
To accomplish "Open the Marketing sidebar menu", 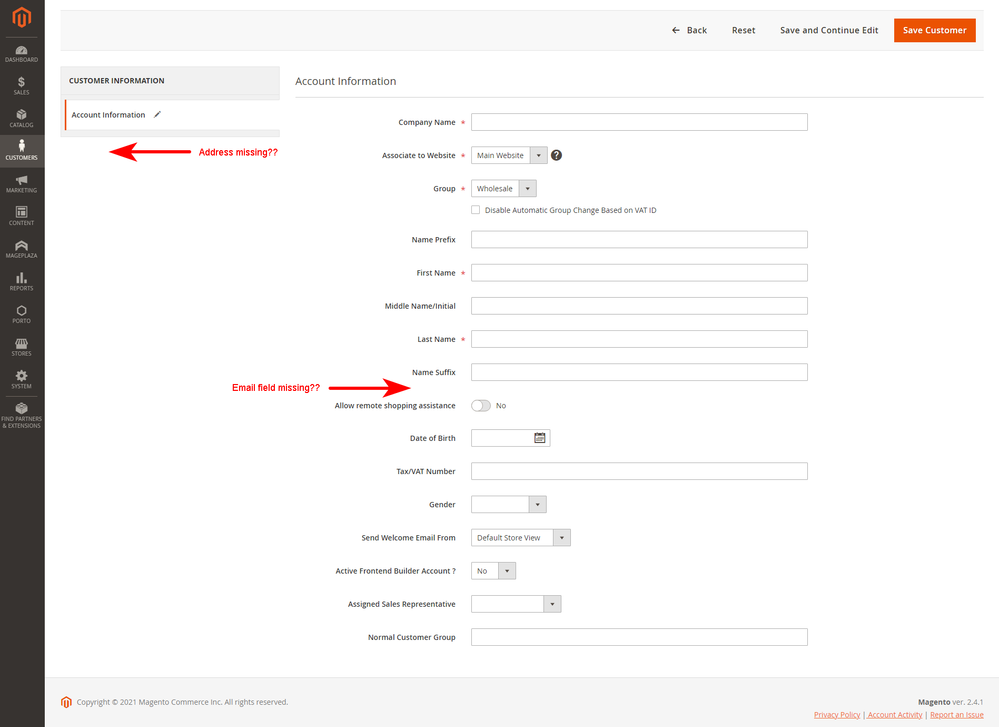I will point(21,183).
